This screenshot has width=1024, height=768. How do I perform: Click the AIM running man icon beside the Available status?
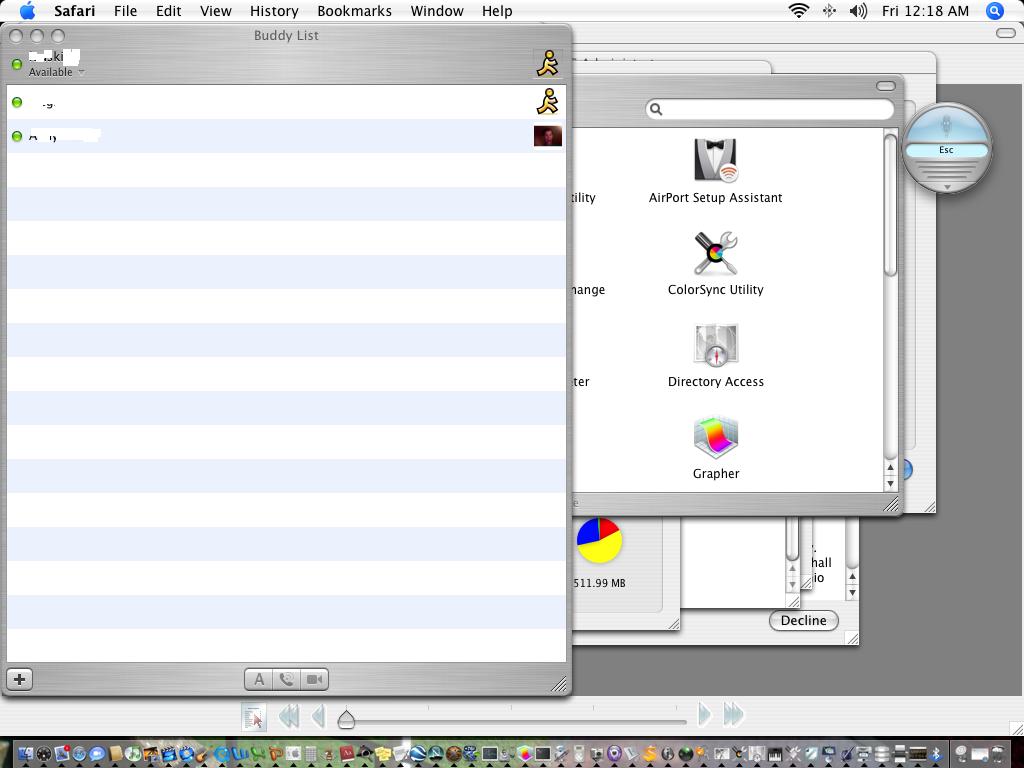(549, 64)
